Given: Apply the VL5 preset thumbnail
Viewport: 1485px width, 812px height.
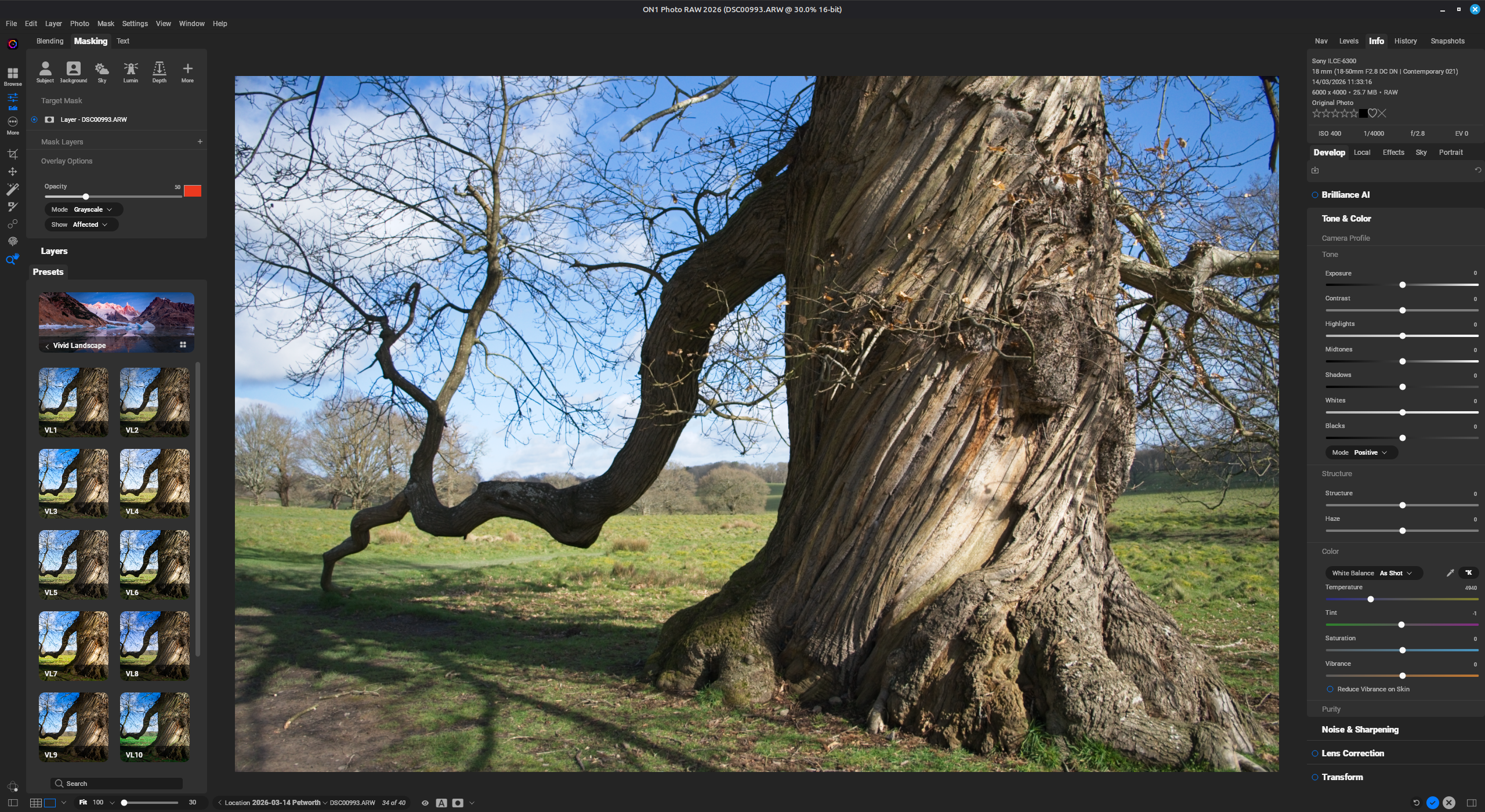Looking at the screenshot, I should tap(73, 564).
